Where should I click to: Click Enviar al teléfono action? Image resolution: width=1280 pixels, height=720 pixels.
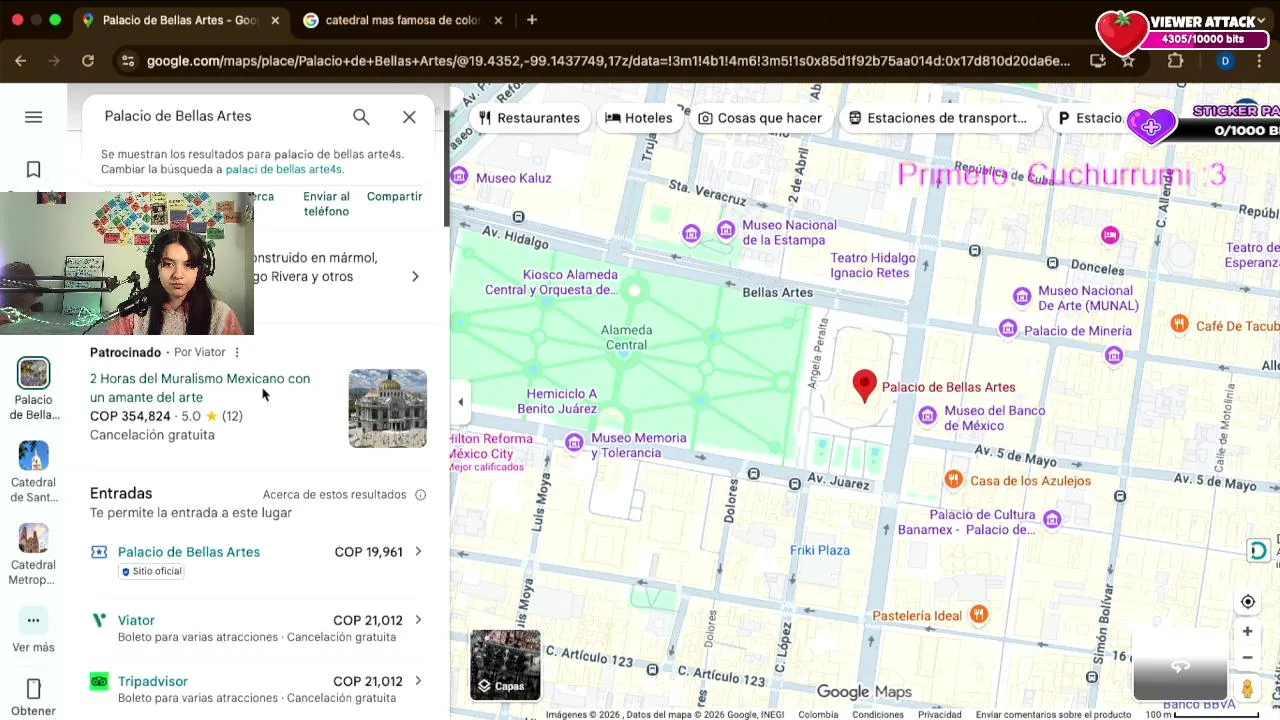327,204
